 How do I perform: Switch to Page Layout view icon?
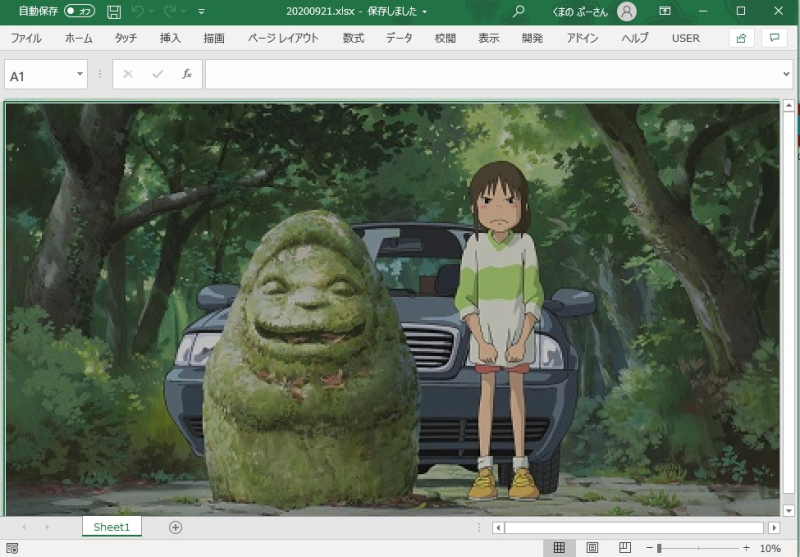(x=592, y=548)
